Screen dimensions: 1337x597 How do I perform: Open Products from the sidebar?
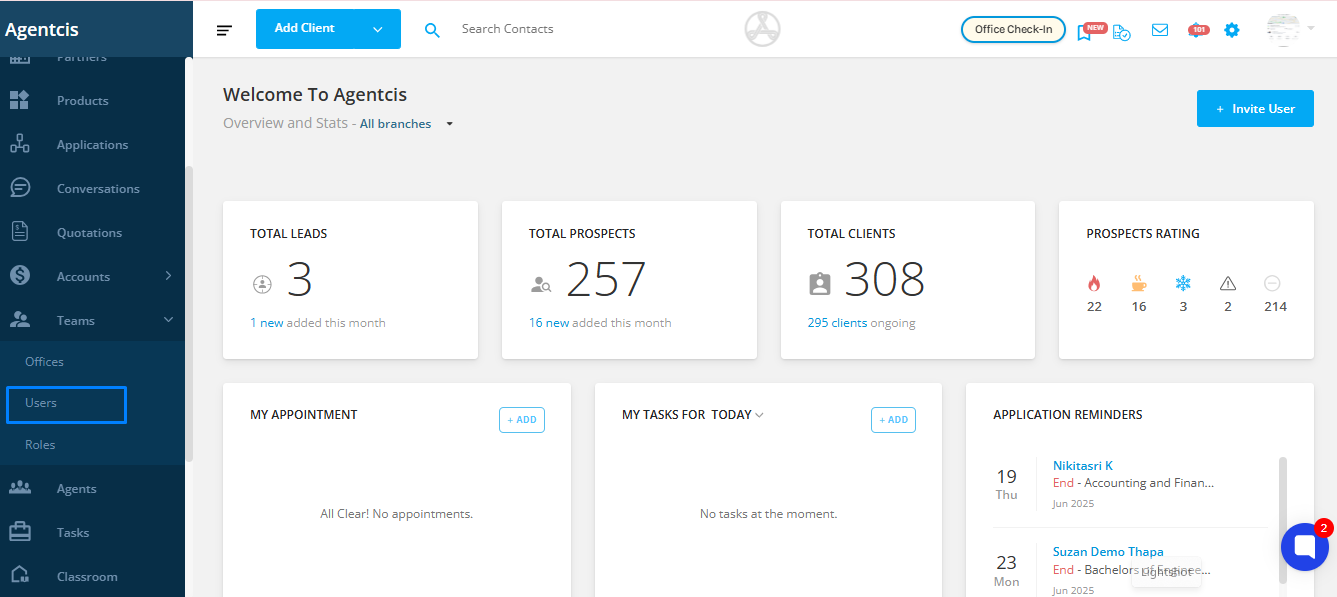coord(83,101)
